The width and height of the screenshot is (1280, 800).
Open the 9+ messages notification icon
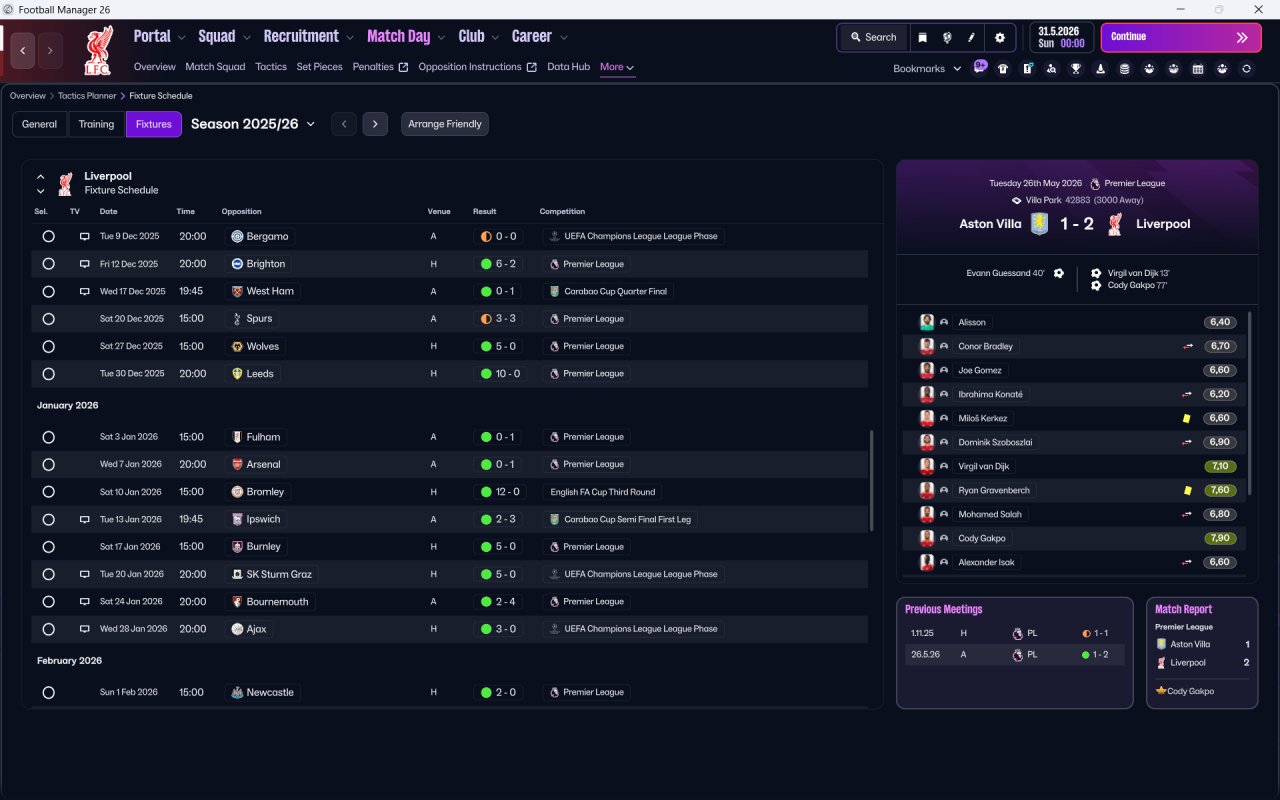pyautogui.click(x=980, y=67)
